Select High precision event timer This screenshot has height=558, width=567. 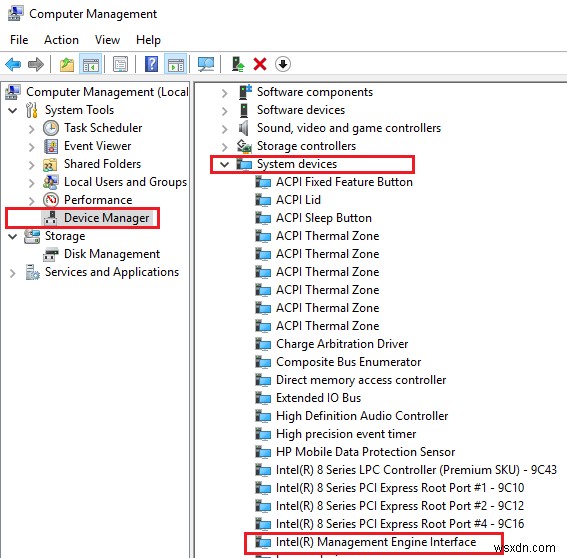[346, 434]
